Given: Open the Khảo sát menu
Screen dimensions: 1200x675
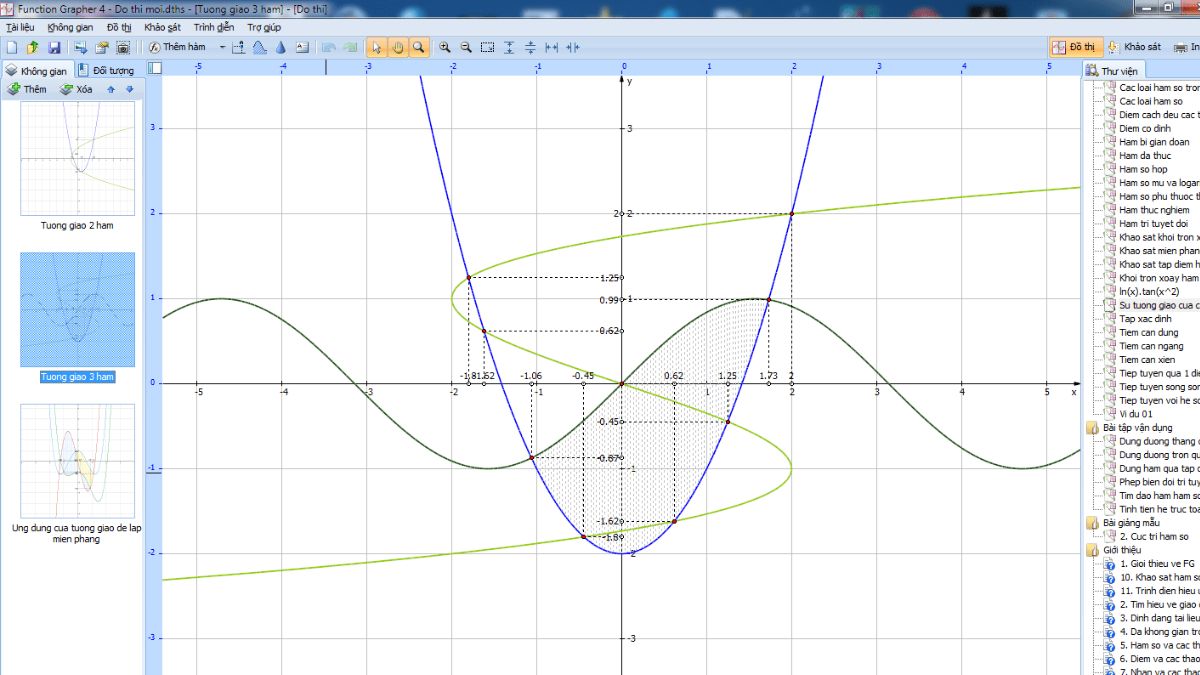Looking at the screenshot, I should 162,27.
